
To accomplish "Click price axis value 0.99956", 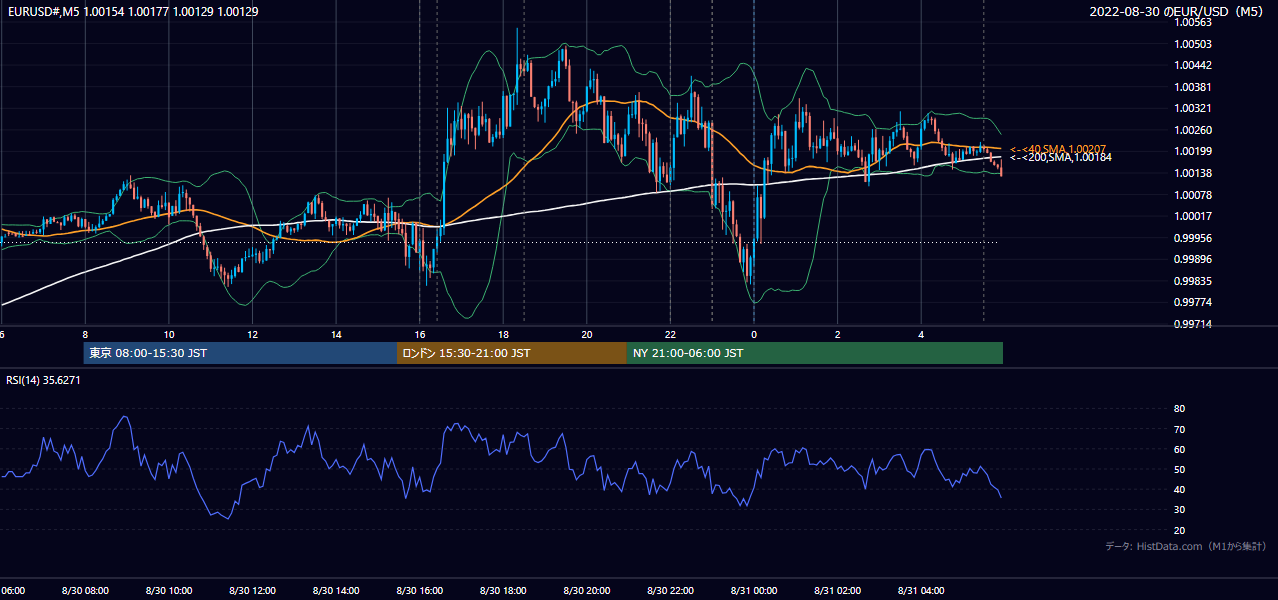I will (1194, 238).
